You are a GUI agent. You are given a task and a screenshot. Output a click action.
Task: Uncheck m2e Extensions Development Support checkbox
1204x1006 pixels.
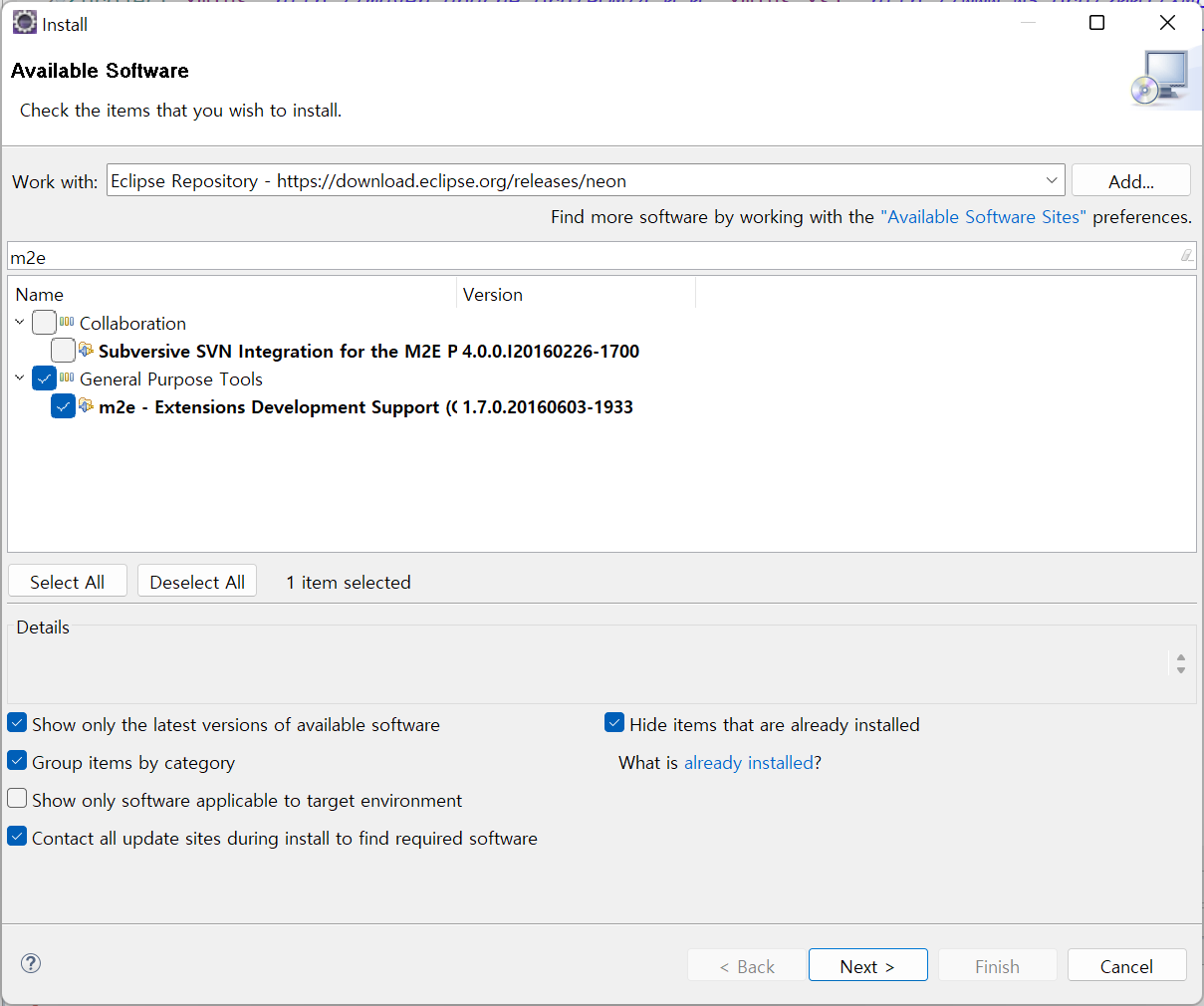(63, 405)
